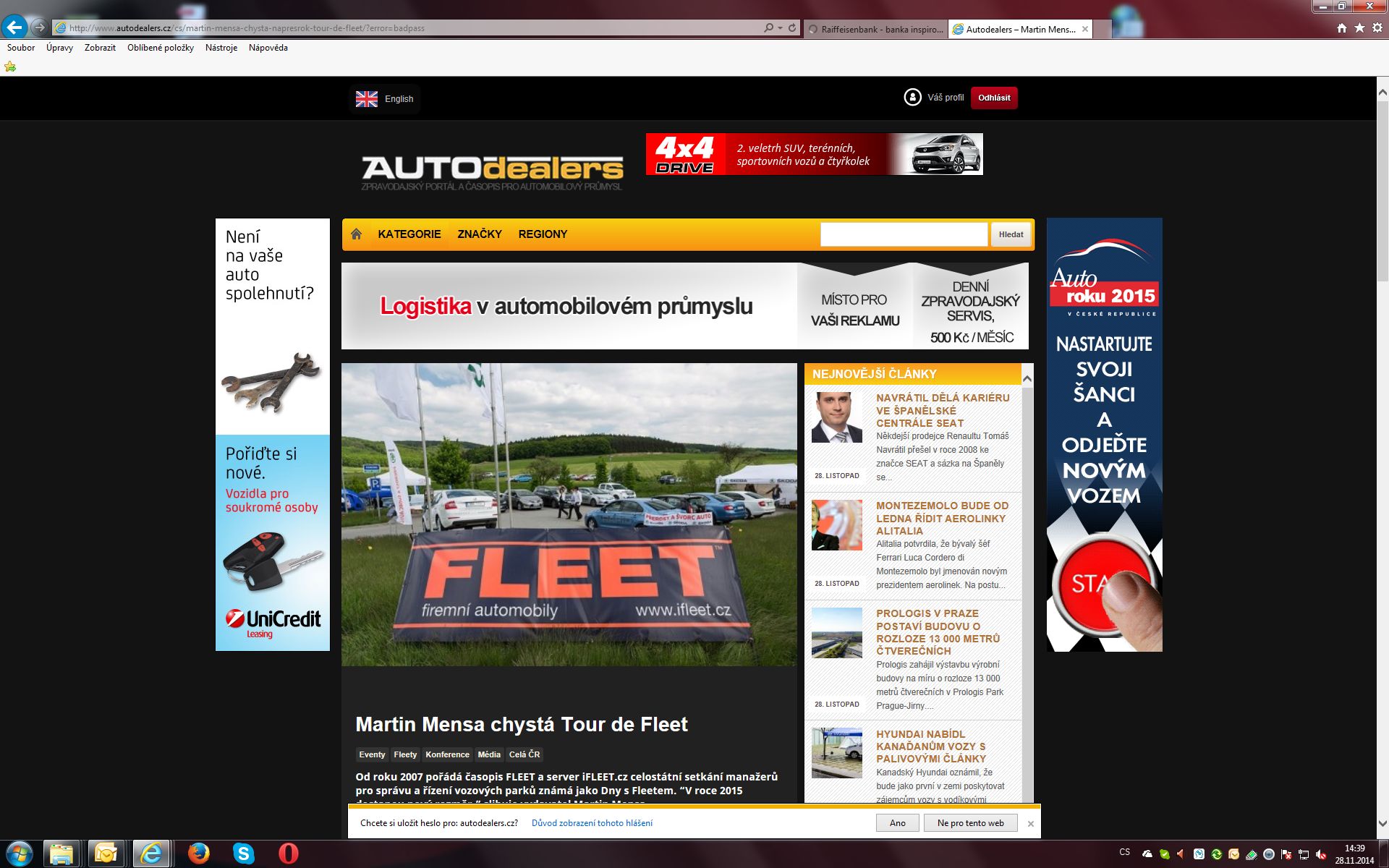Open Oblíbené položky menu
The height and width of the screenshot is (868, 1389).
click(161, 48)
